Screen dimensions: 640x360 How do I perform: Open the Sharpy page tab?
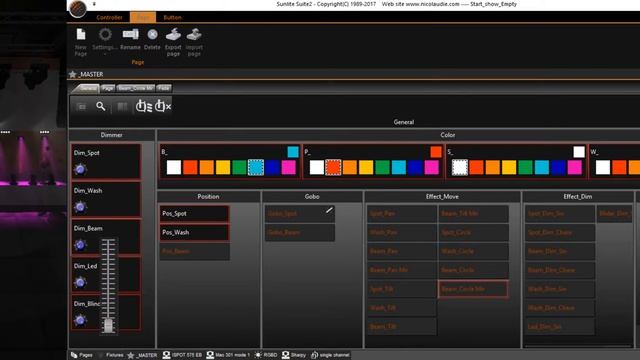pos(294,355)
